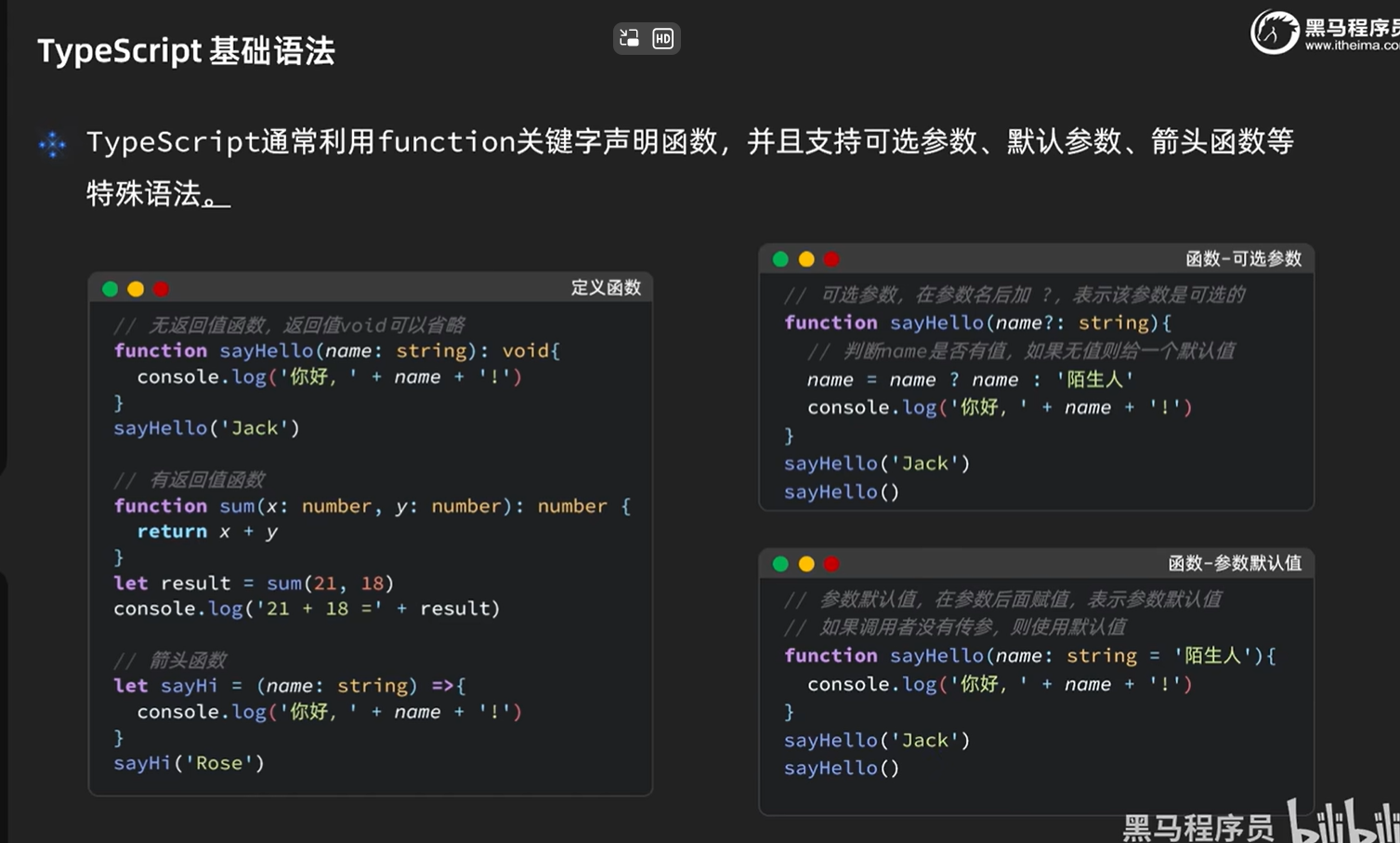Image resolution: width=1400 pixels, height=843 pixels.
Task: Click the bilibili watermark logo
Action: pyautogui.click(x=1342, y=821)
